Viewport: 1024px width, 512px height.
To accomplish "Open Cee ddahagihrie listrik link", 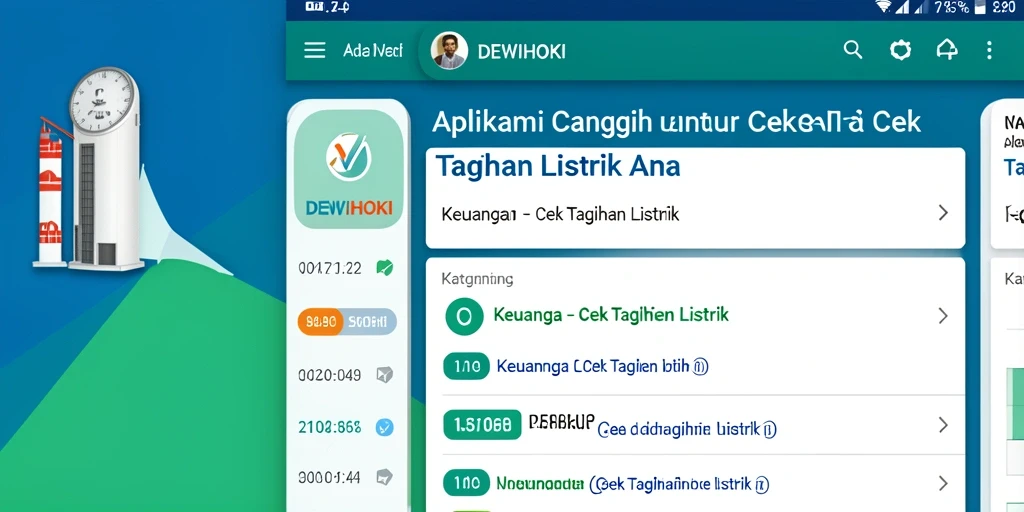I will point(687,429).
